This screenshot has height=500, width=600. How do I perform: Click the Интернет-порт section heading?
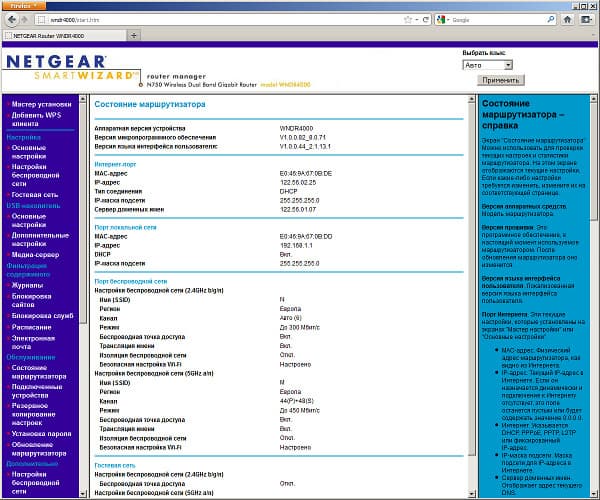click(x=115, y=164)
